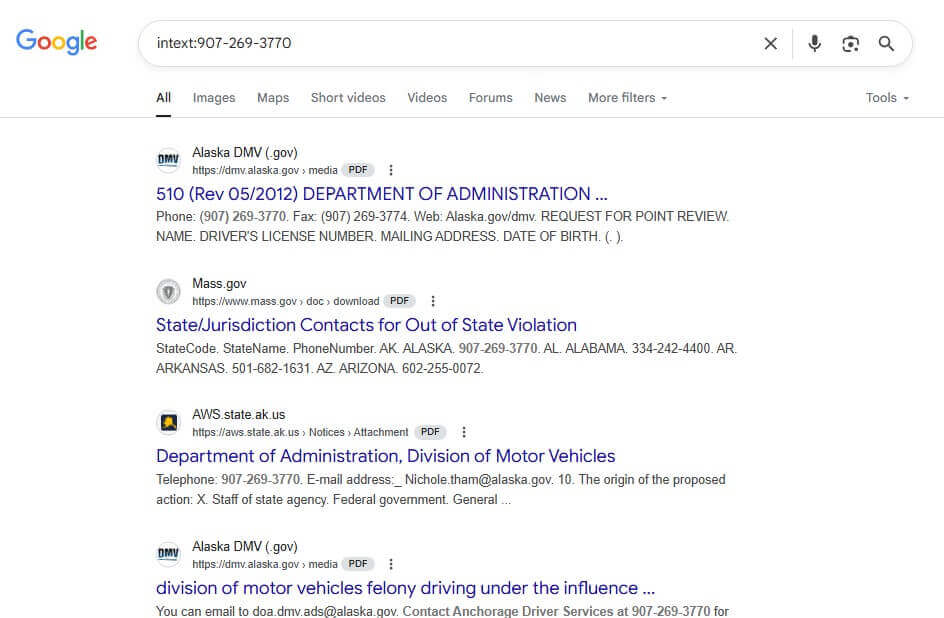This screenshot has width=944, height=618.
Task: Click the snippet starting 'StateCode. StateName. PhoneNumber'
Action: [x=446, y=358]
